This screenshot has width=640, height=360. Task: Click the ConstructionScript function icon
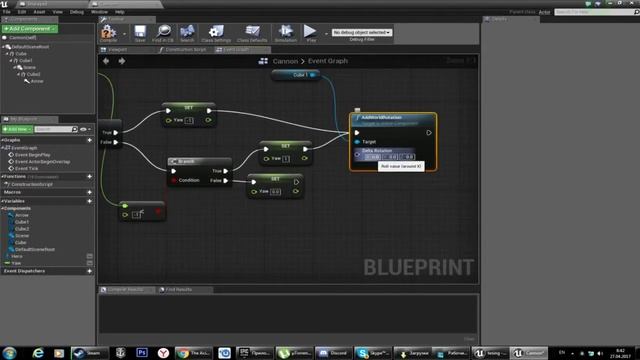(x=7, y=184)
